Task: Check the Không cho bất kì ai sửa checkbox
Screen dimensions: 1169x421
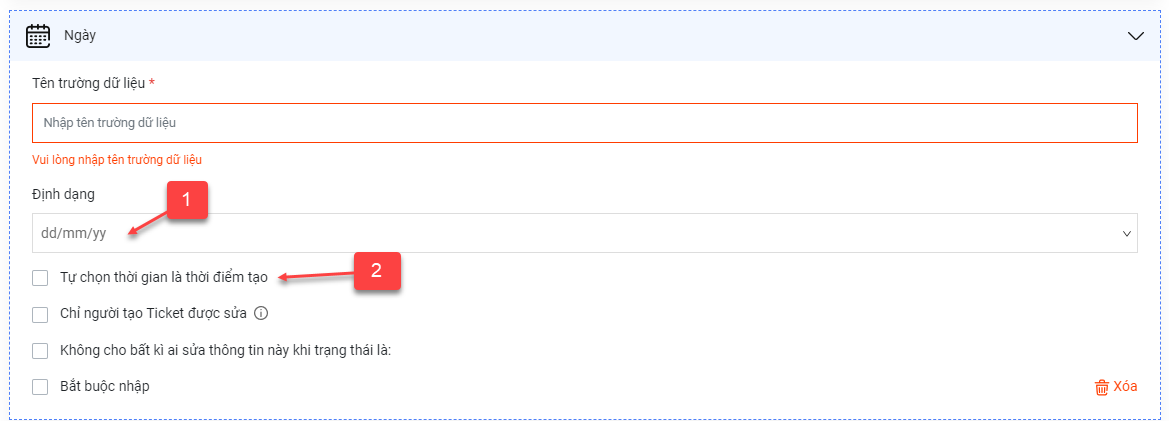Action: tap(40, 350)
